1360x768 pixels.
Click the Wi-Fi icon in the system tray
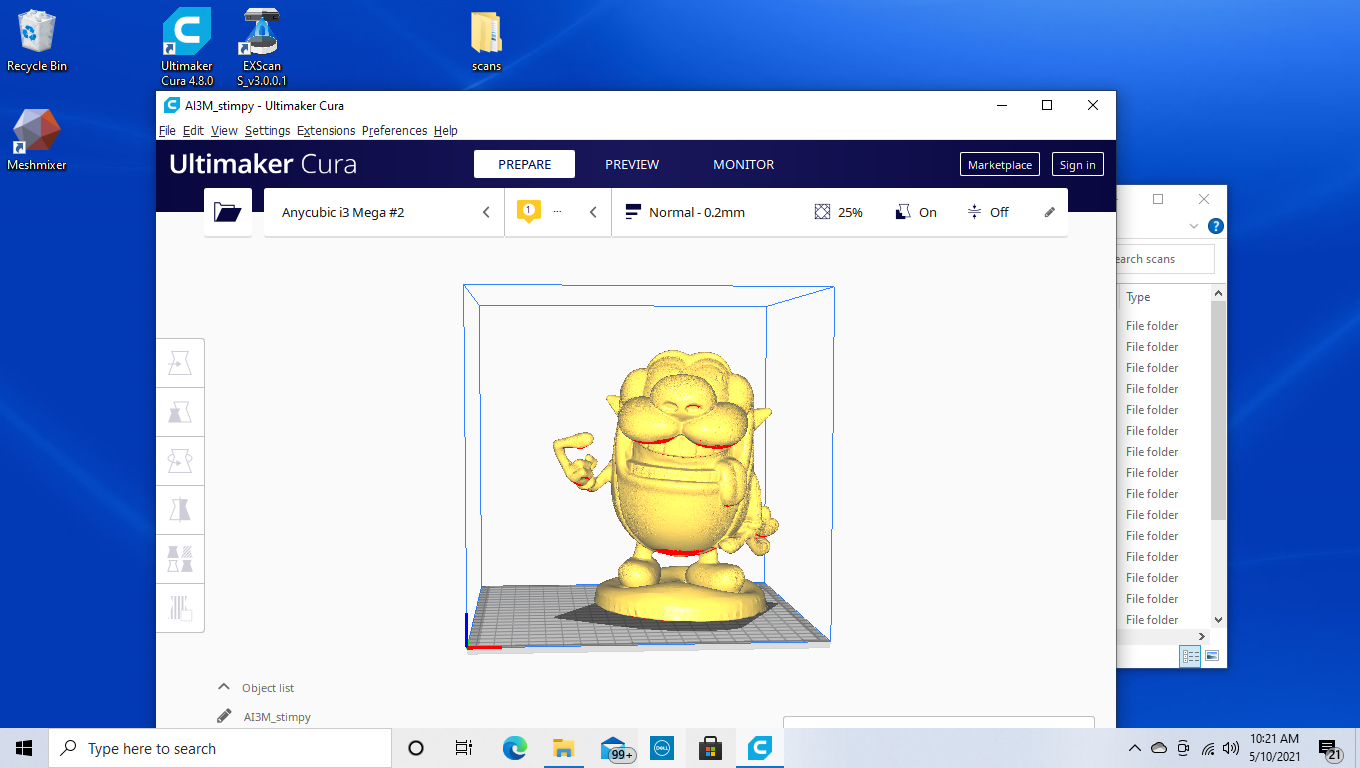(x=1208, y=748)
